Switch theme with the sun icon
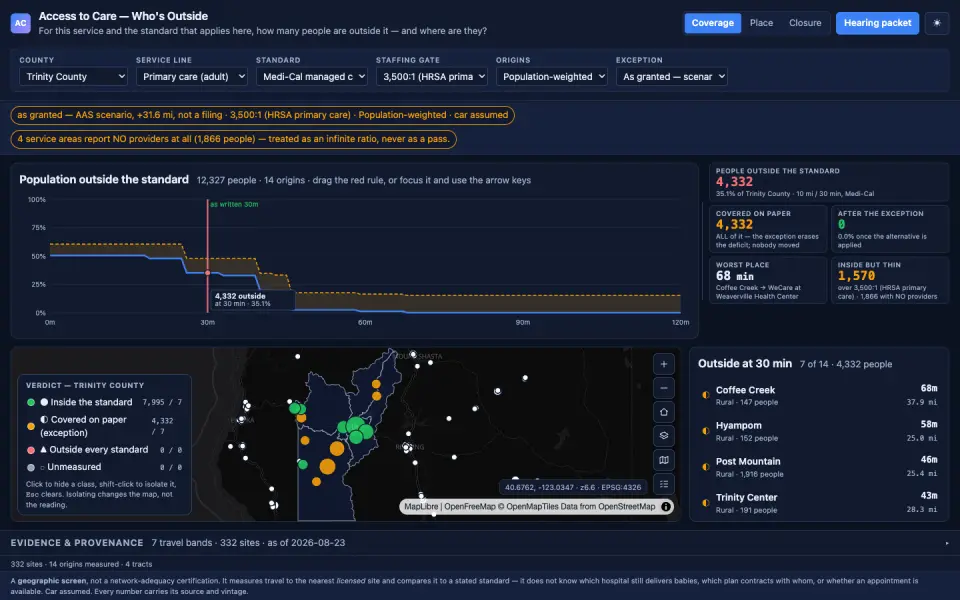 coord(937,23)
